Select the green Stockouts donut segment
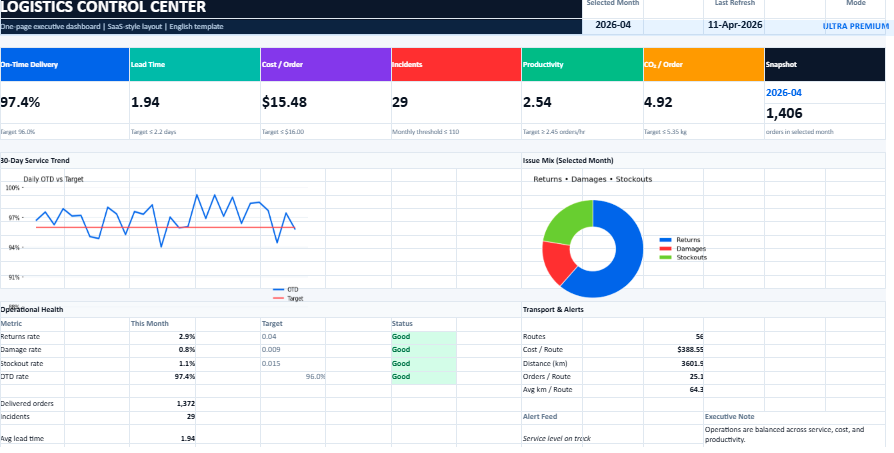Viewport: 894px width, 453px height. [x=568, y=220]
